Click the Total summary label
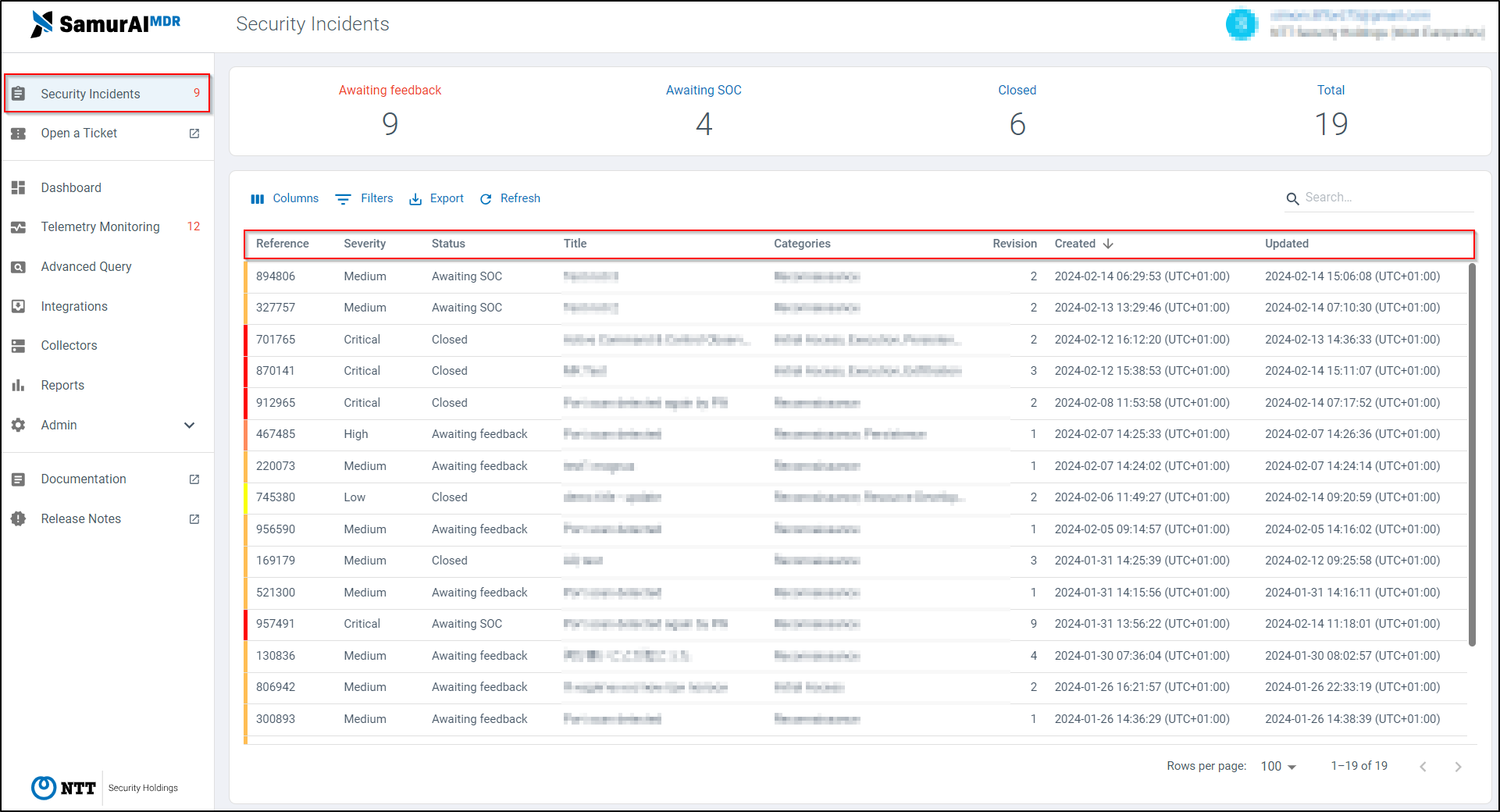 (x=1331, y=91)
